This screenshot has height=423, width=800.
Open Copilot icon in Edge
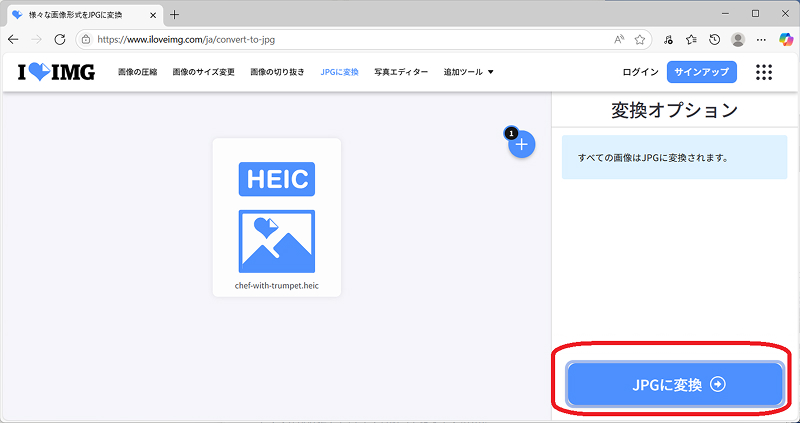(x=786, y=39)
